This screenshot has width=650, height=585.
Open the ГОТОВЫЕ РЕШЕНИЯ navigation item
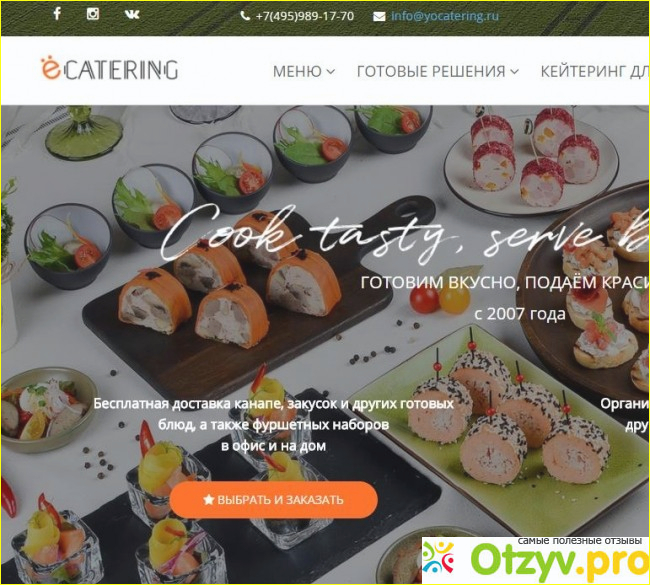pos(438,71)
